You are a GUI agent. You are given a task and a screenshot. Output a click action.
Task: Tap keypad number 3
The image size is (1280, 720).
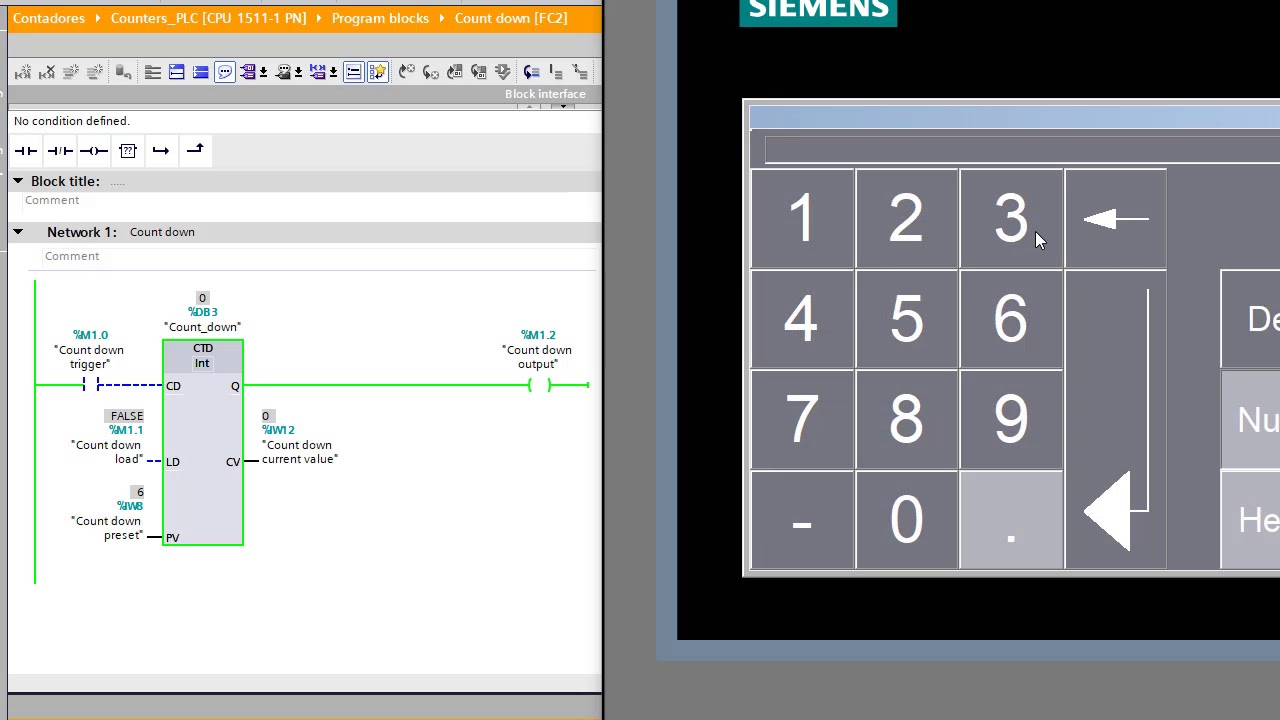click(1011, 219)
